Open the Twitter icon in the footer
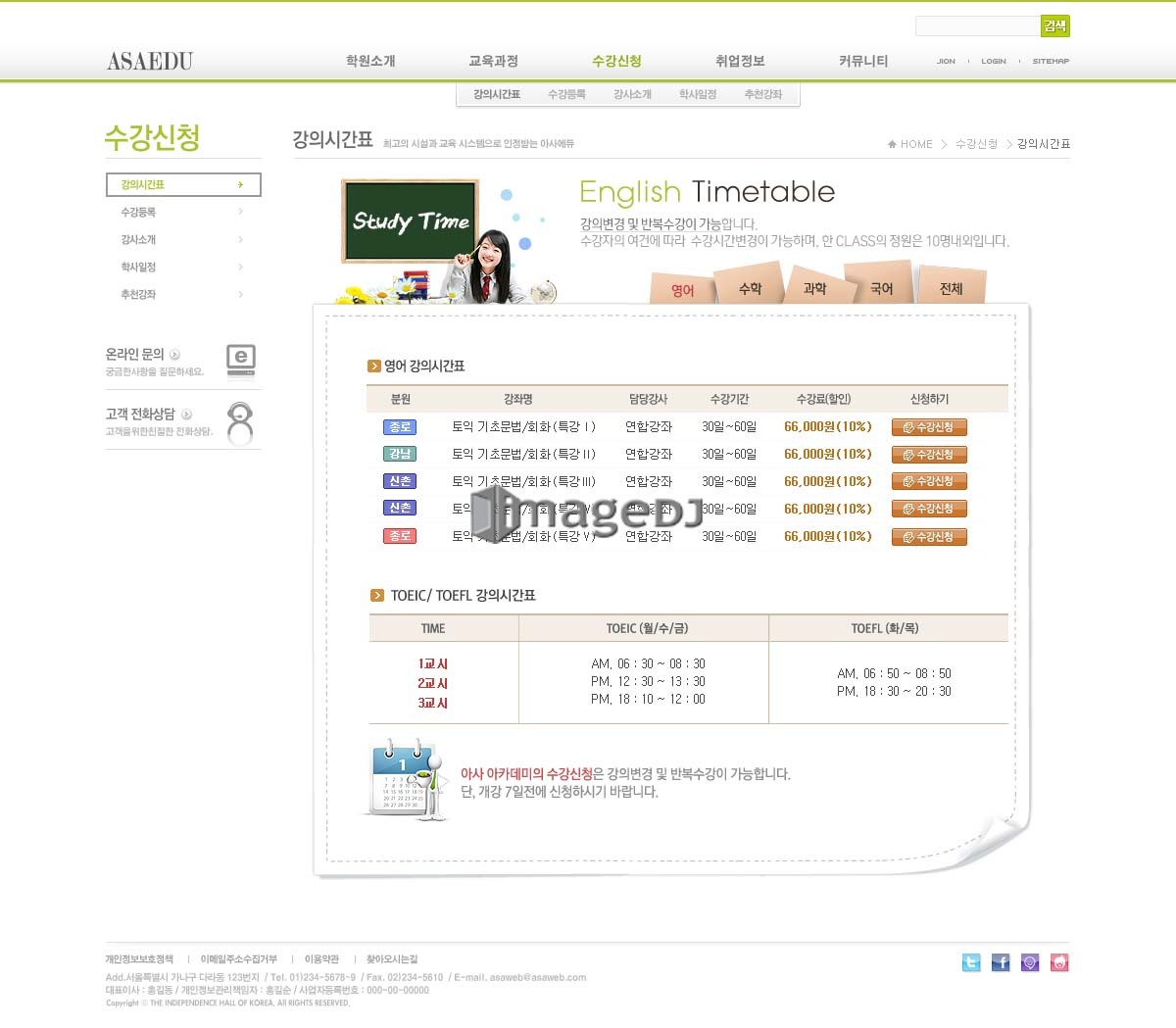 click(x=971, y=962)
